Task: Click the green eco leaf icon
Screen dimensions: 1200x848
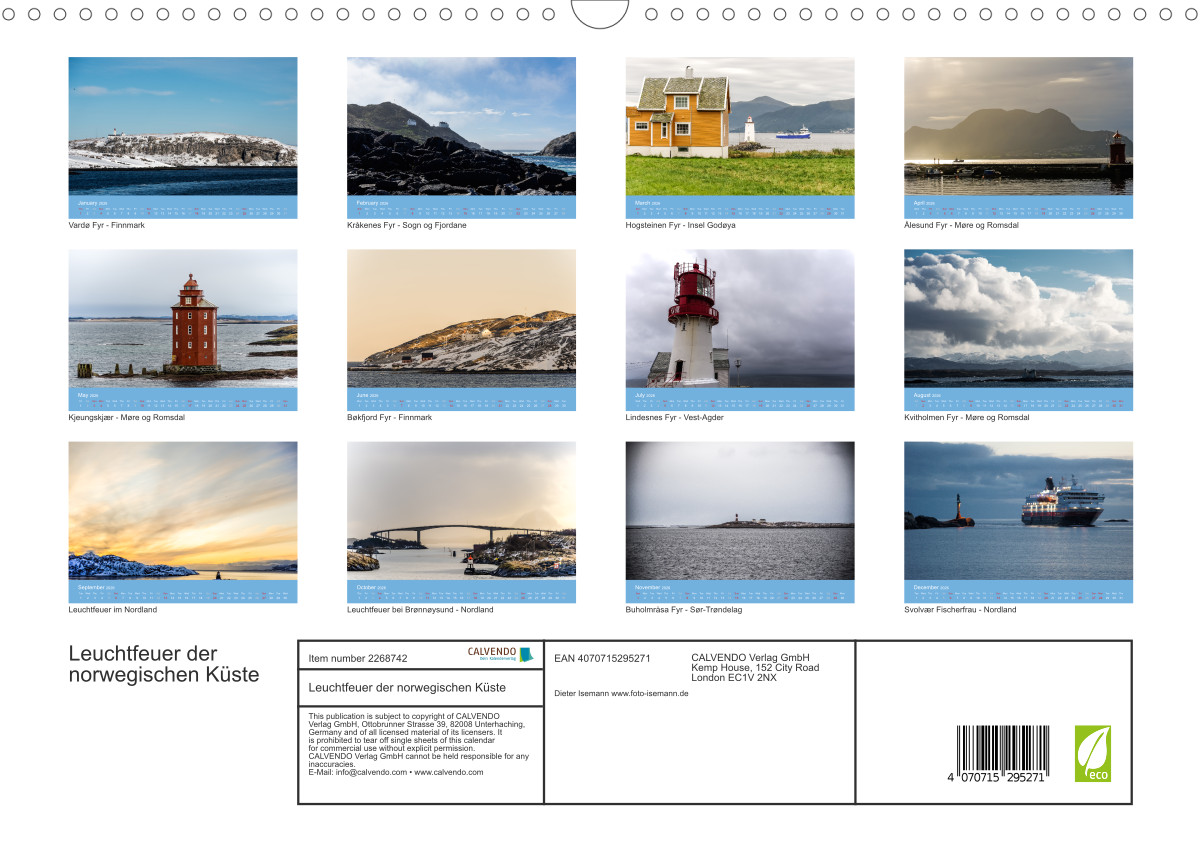Action: tap(1092, 753)
